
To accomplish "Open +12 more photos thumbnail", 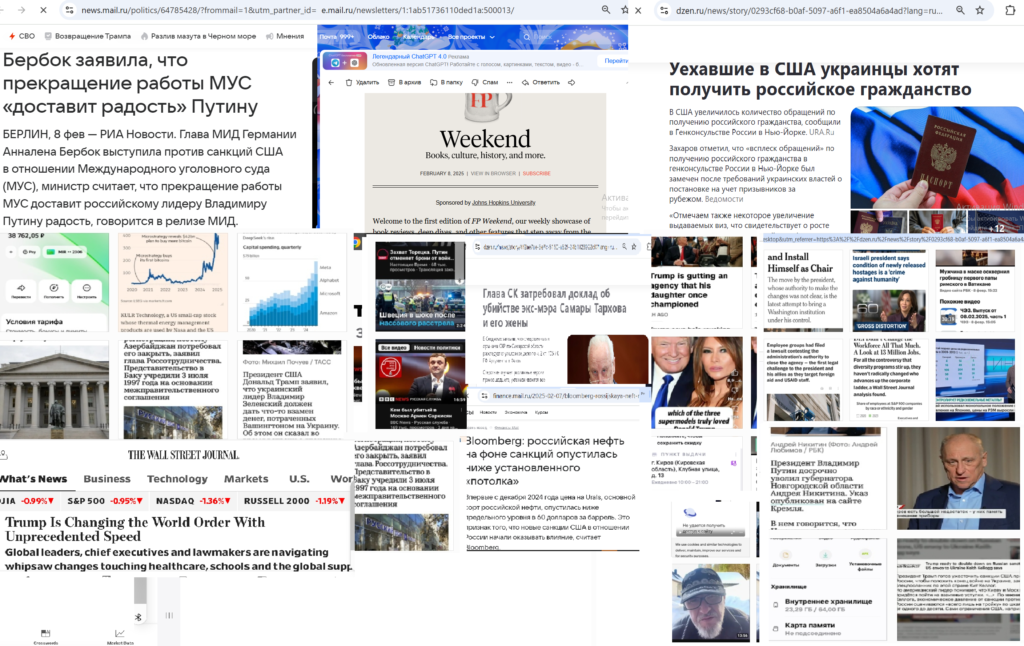I will (x=995, y=222).
